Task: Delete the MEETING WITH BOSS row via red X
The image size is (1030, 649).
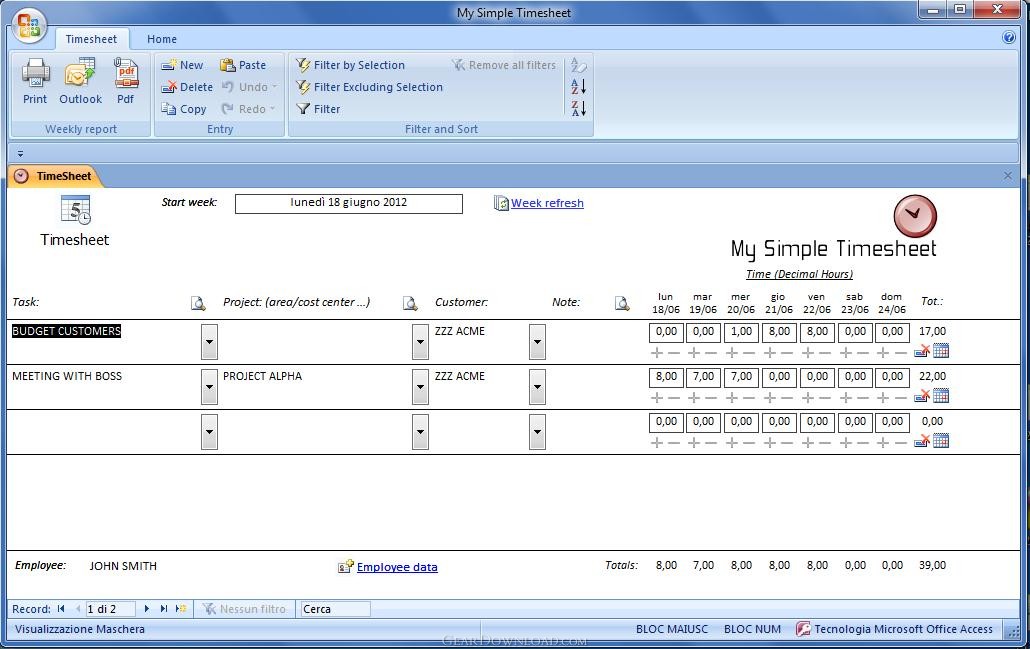Action: 922,396
